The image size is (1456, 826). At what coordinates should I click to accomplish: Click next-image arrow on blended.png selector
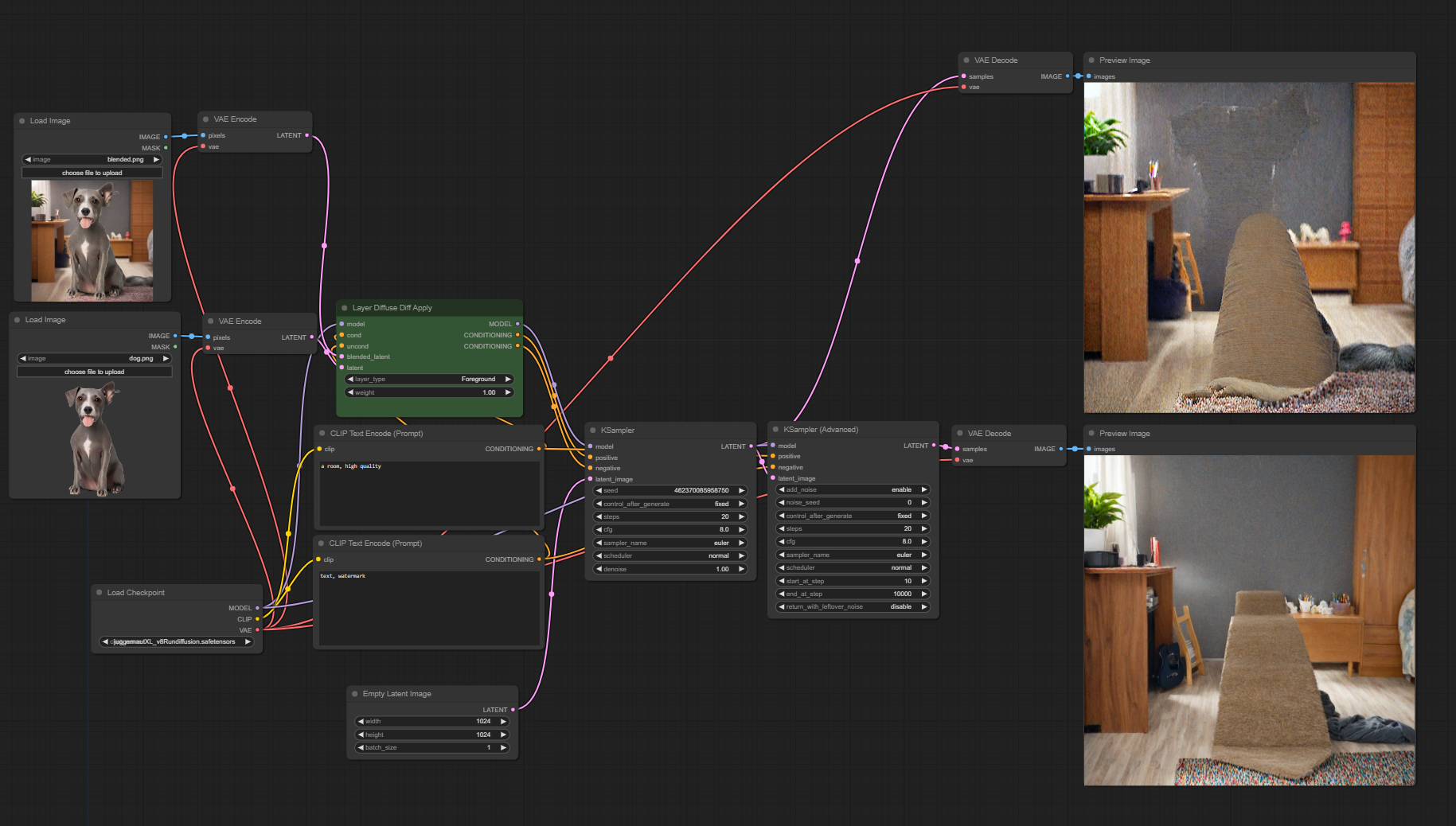(156, 160)
